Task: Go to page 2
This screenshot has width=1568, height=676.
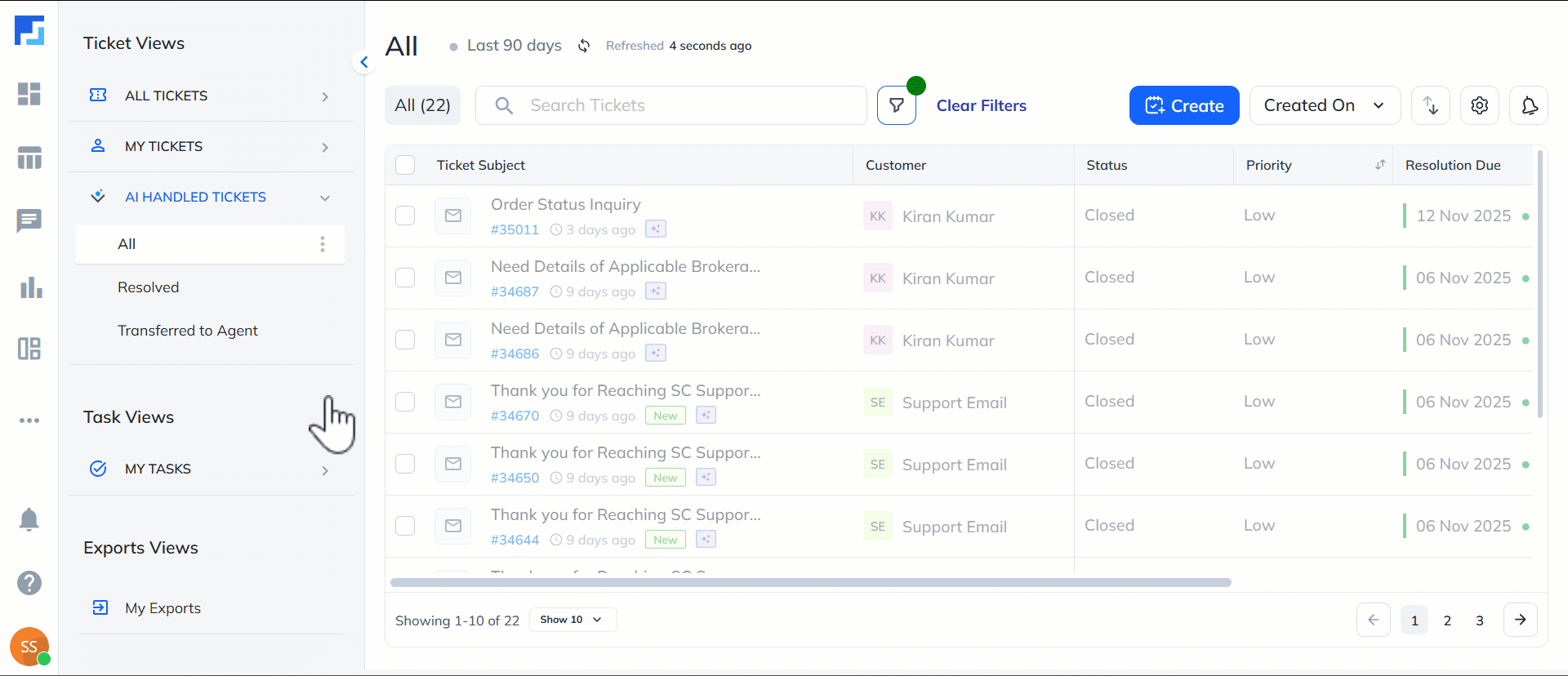Action: (1447, 620)
